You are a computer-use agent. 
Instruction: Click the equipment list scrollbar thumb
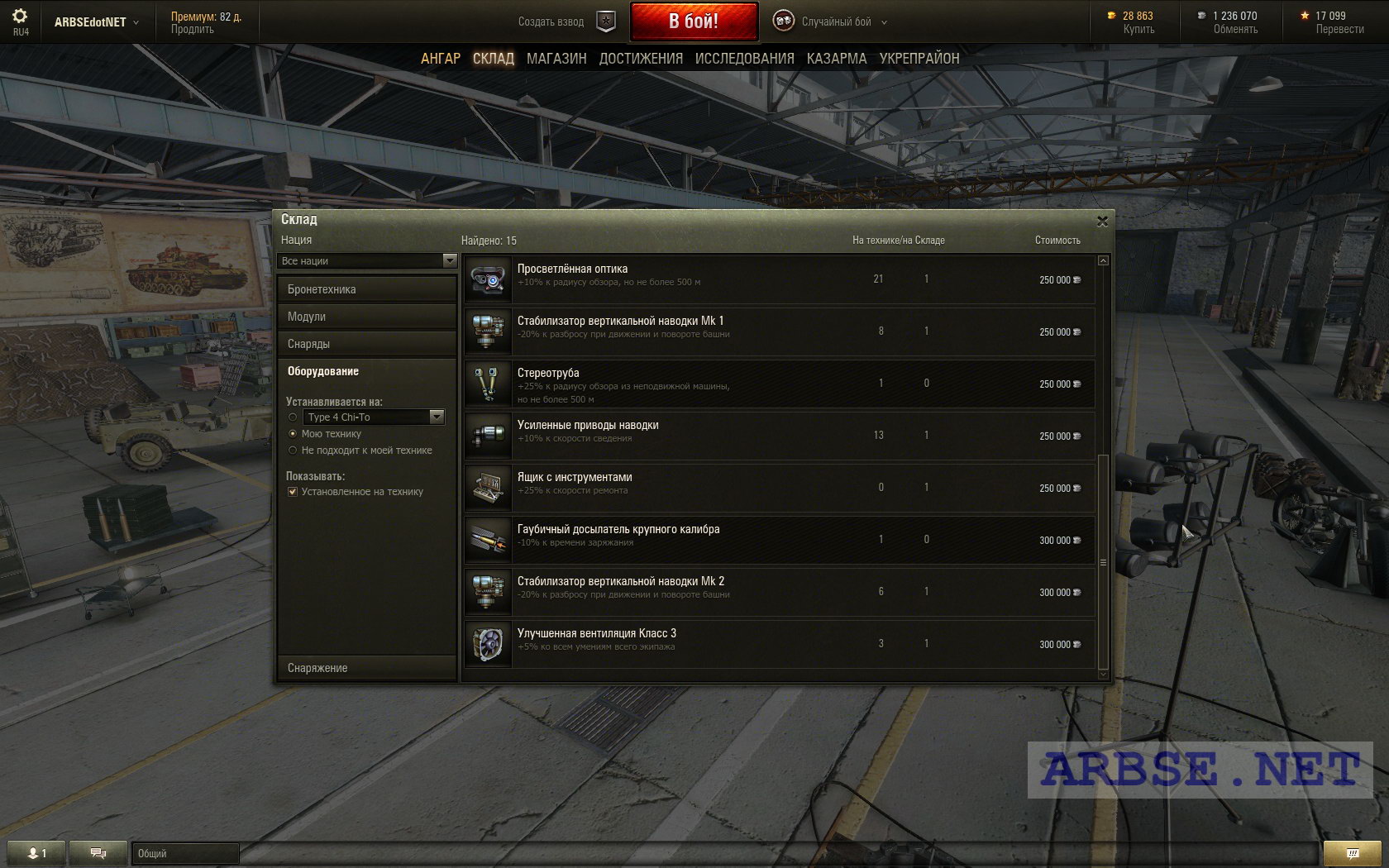pos(1103,562)
